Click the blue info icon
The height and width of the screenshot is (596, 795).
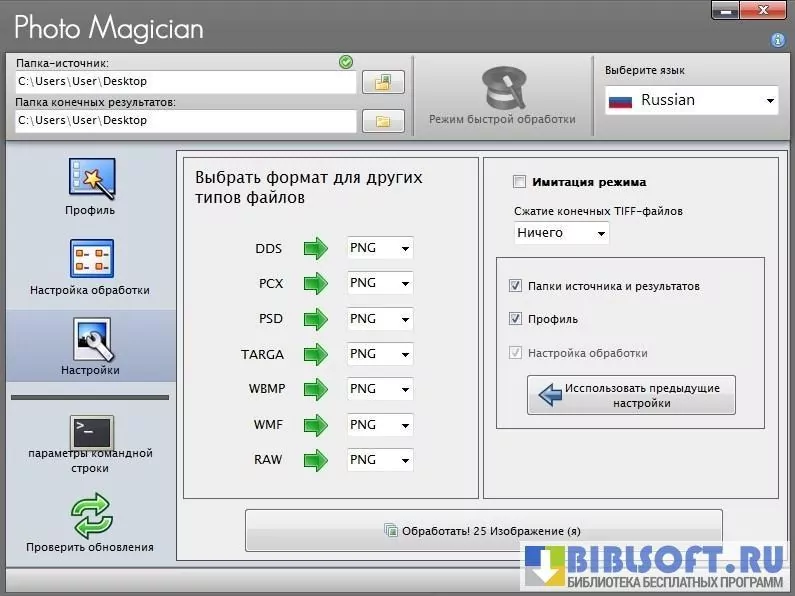coord(777,40)
